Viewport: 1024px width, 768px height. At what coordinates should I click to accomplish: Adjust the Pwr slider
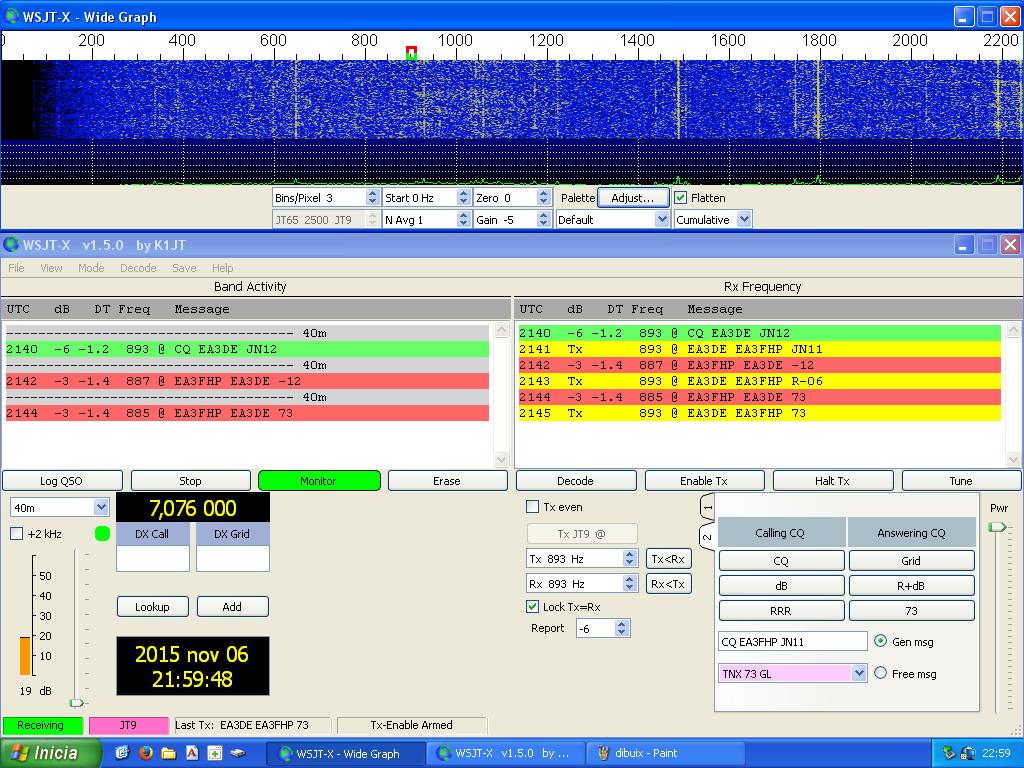(996, 527)
